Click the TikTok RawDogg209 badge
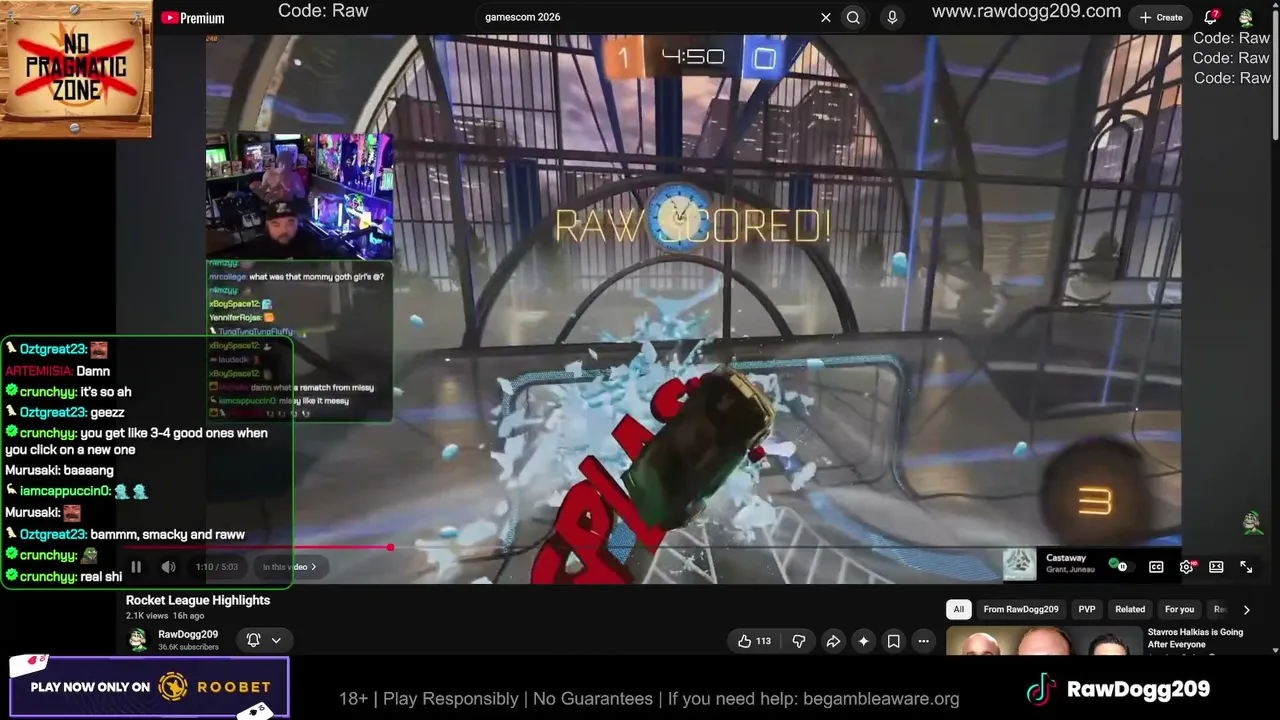1280x720 pixels. pos(1118,689)
